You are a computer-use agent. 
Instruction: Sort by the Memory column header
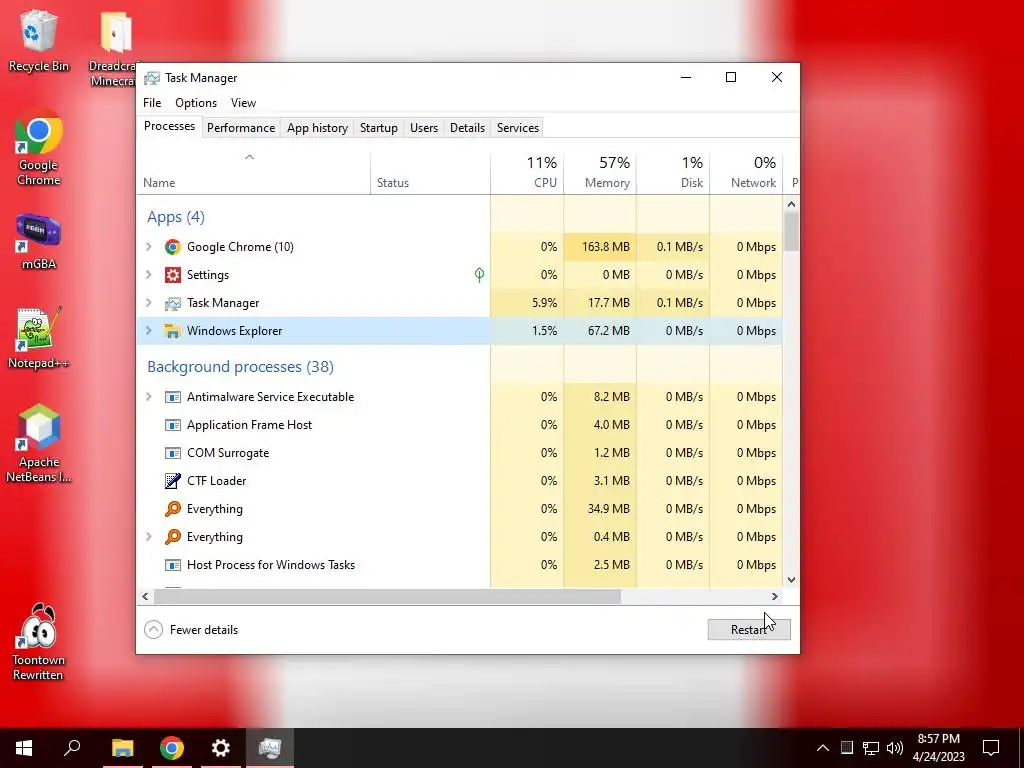[600, 174]
